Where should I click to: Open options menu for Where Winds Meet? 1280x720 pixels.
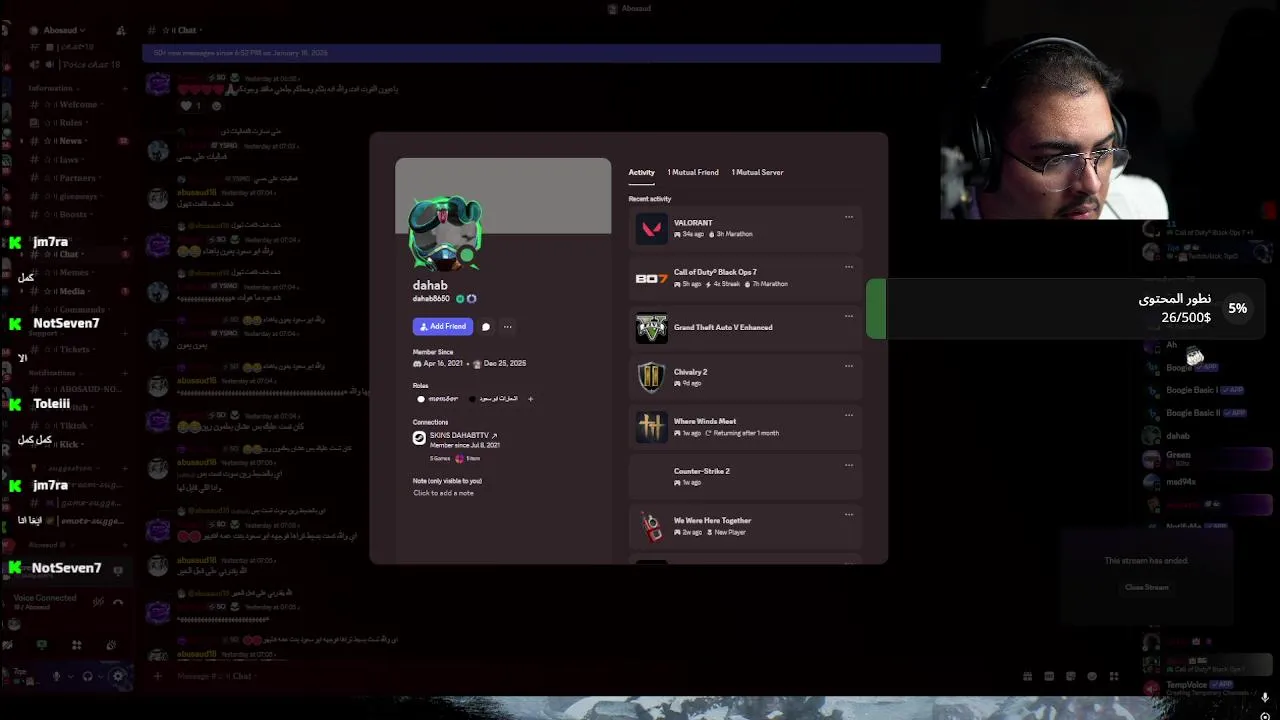point(849,415)
